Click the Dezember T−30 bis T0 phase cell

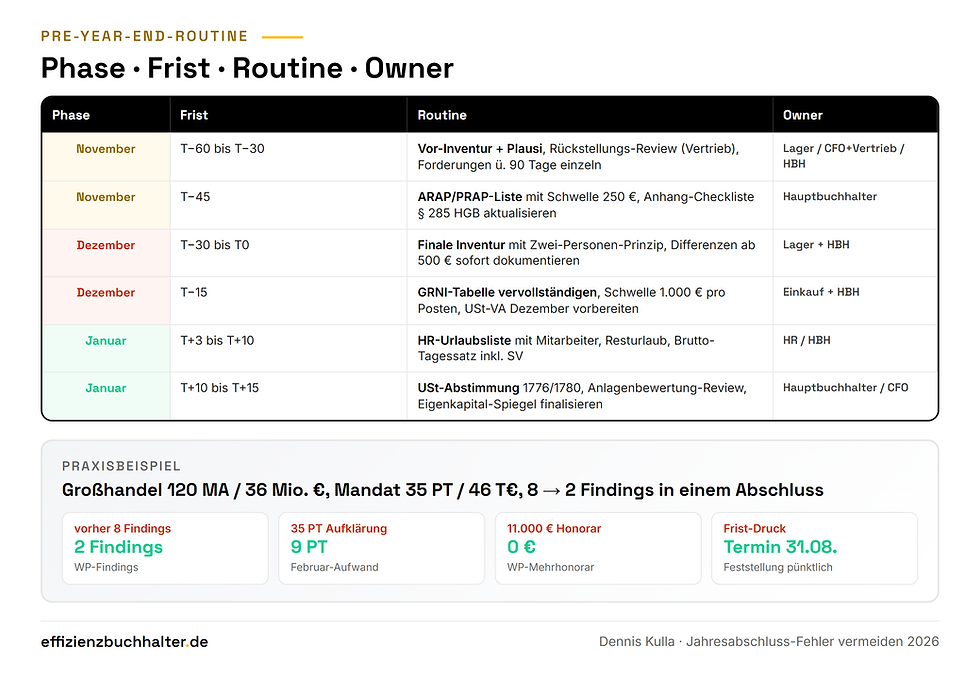pyautogui.click(x=106, y=252)
